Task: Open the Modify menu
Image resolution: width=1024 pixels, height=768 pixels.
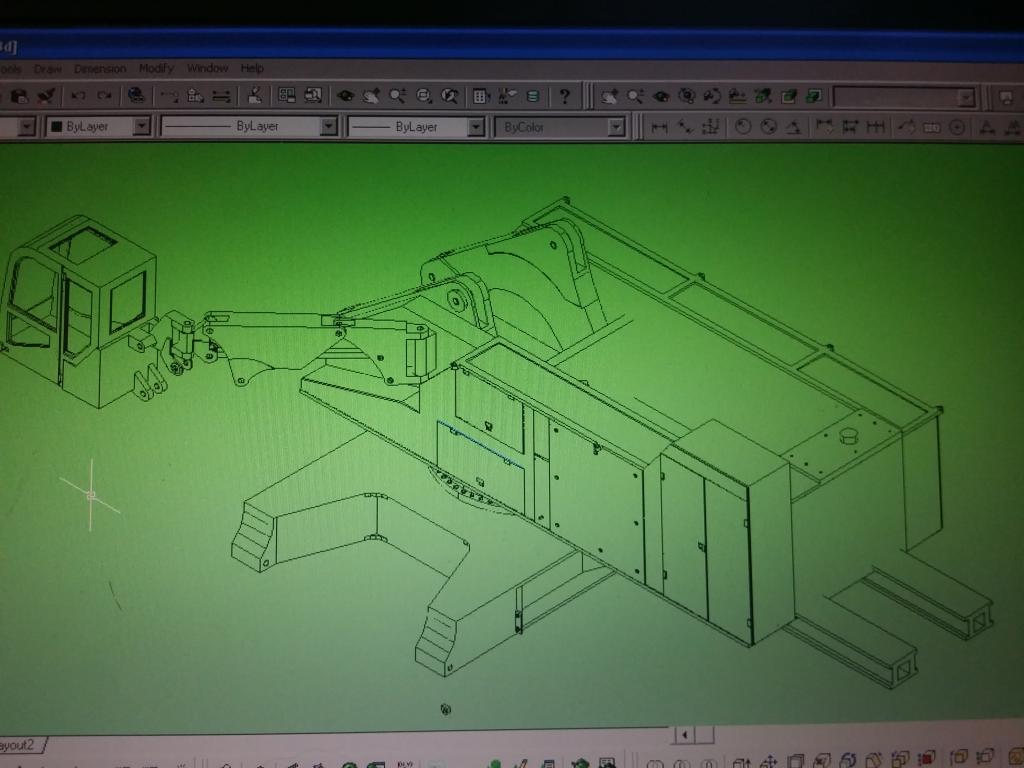Action: tap(156, 68)
